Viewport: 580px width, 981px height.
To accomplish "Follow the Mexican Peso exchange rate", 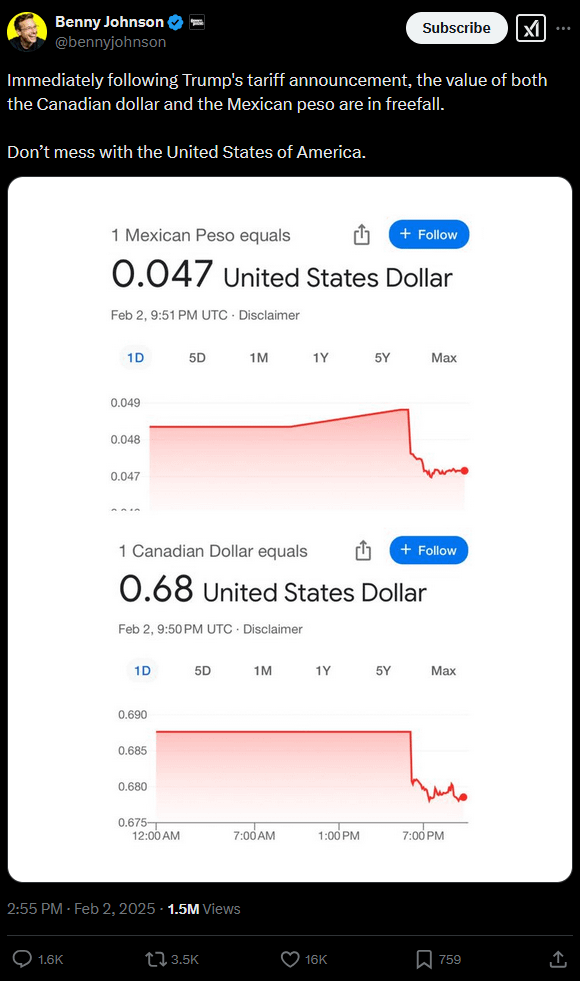I will pyautogui.click(x=429, y=234).
